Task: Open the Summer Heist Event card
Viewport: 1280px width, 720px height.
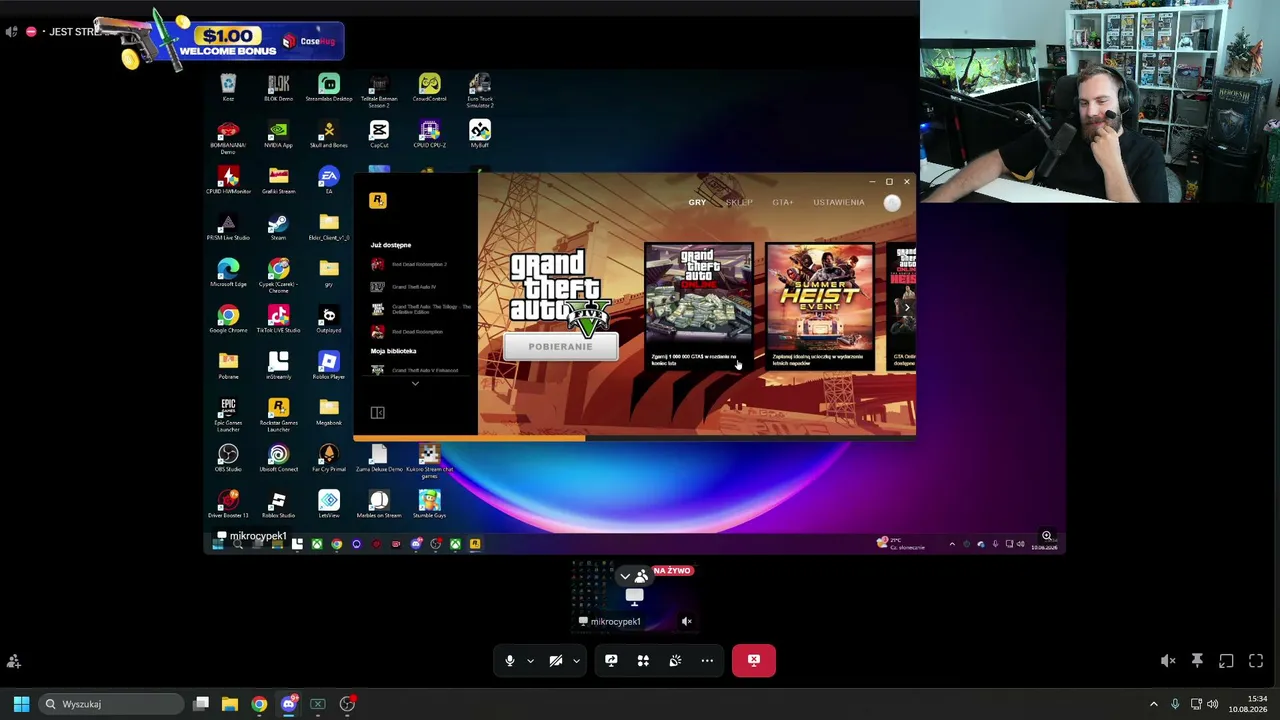Action: point(820,306)
